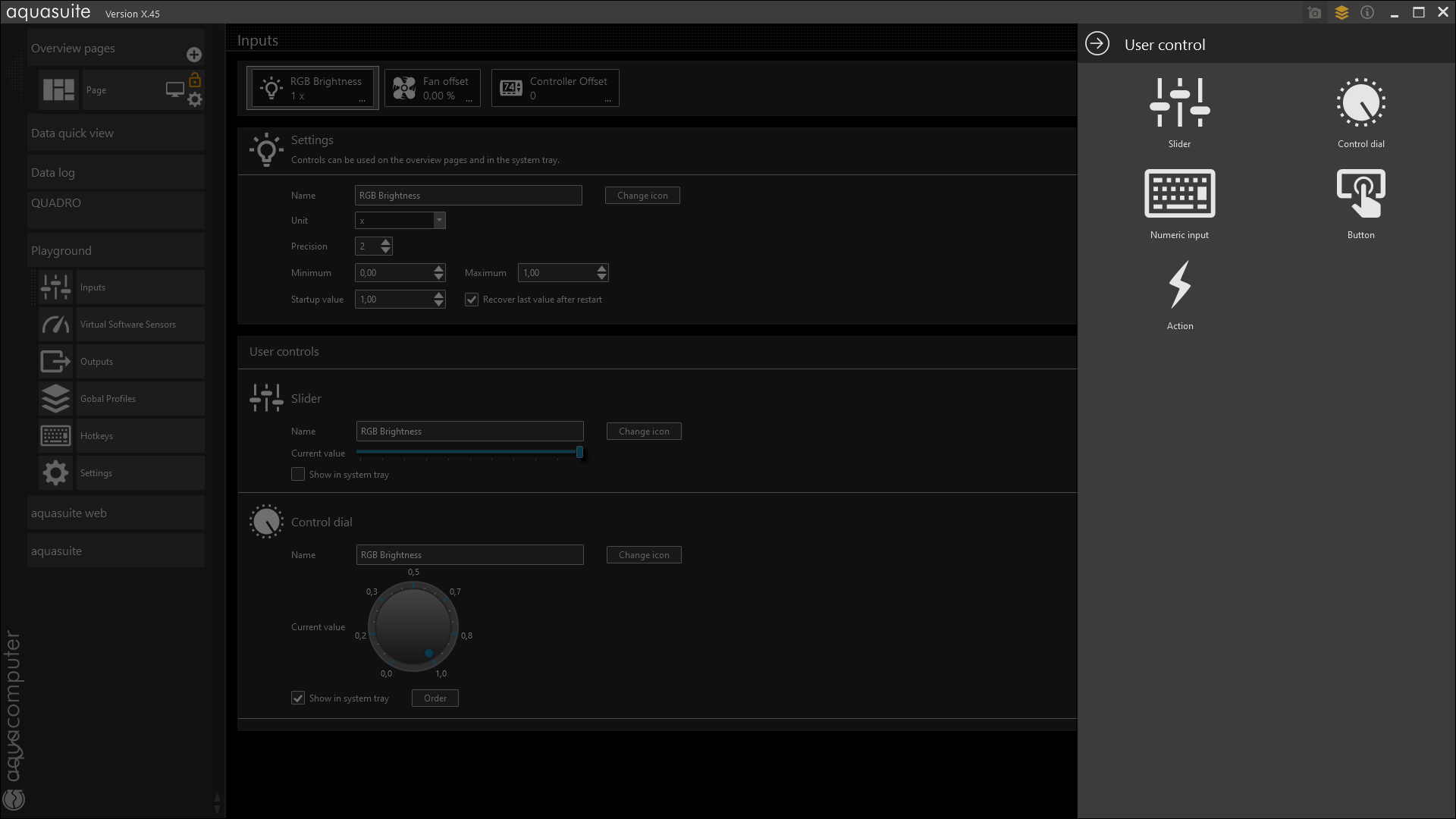1456x819 pixels.
Task: Choose the Button user control
Action: [1360, 204]
